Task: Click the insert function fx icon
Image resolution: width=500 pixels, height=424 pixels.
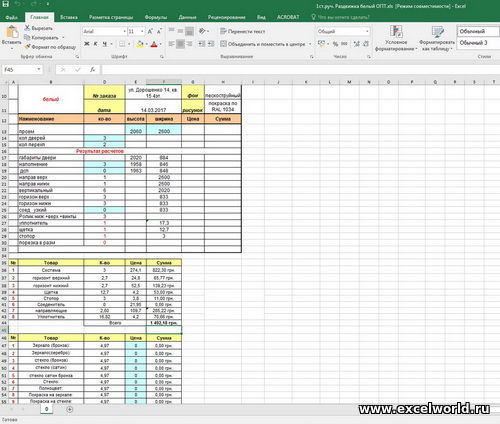Action: click(92, 70)
